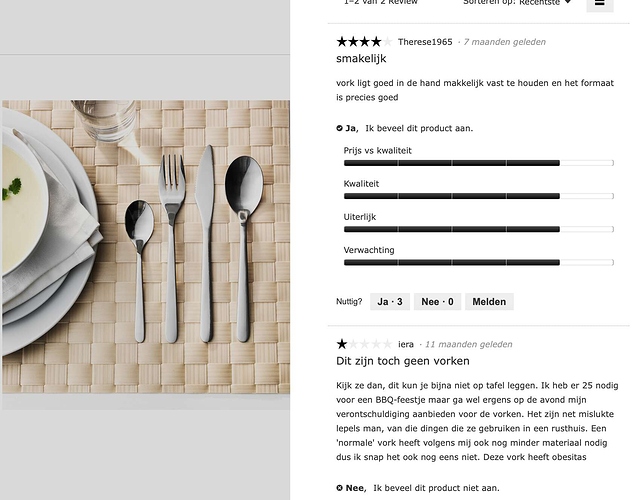Image resolution: width=634 pixels, height=500 pixels.
Task: Open the Sorteren op Recentste dropdown
Action: tap(517, 2)
